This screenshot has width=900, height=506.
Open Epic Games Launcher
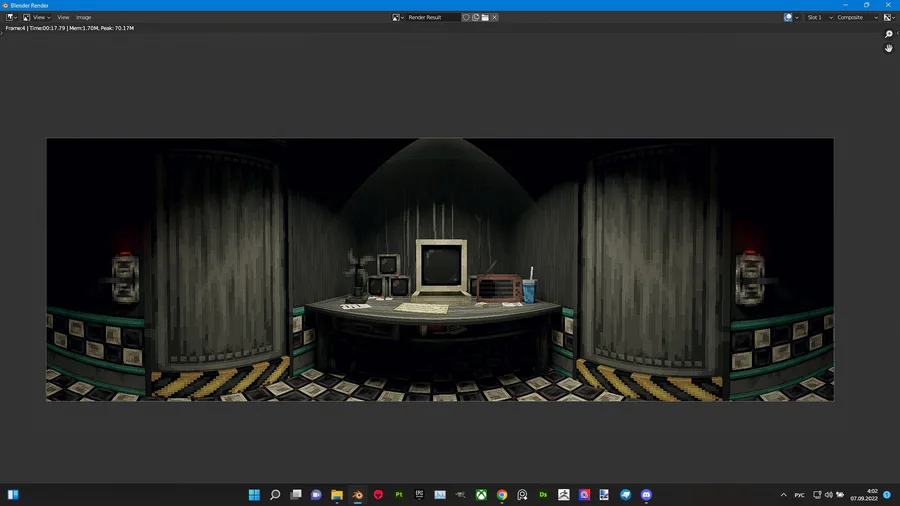420,495
